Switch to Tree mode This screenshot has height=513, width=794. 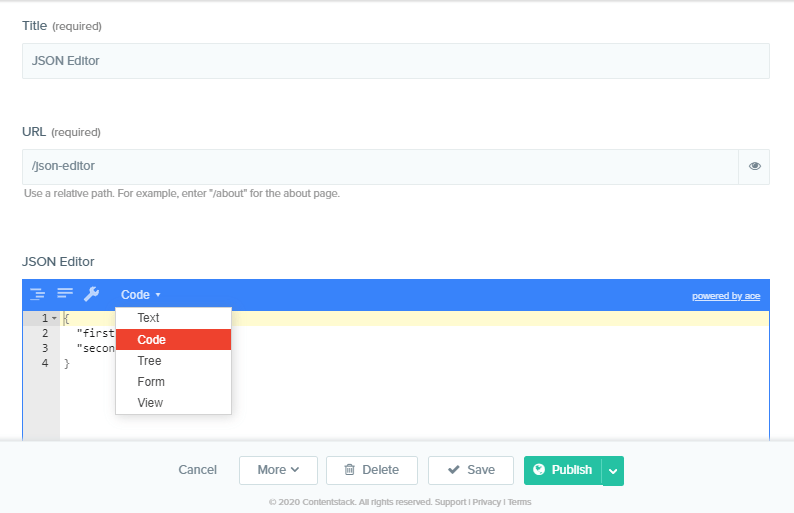173,361
